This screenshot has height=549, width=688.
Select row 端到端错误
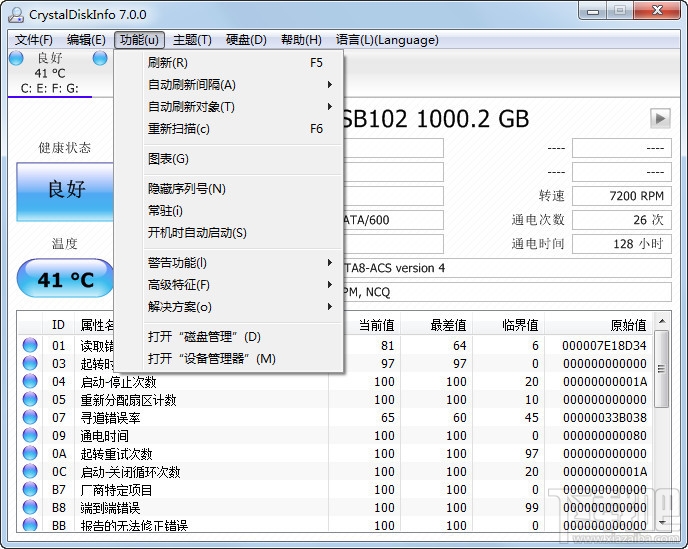click(x=335, y=507)
